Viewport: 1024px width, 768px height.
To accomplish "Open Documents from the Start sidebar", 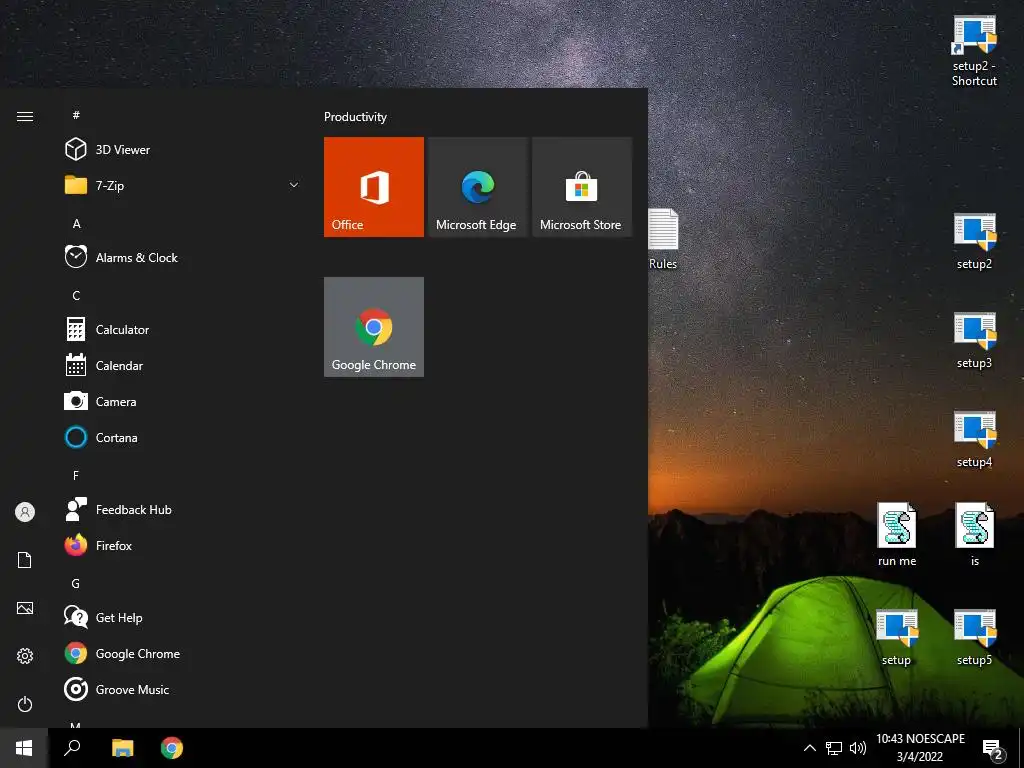I will pyautogui.click(x=25, y=560).
